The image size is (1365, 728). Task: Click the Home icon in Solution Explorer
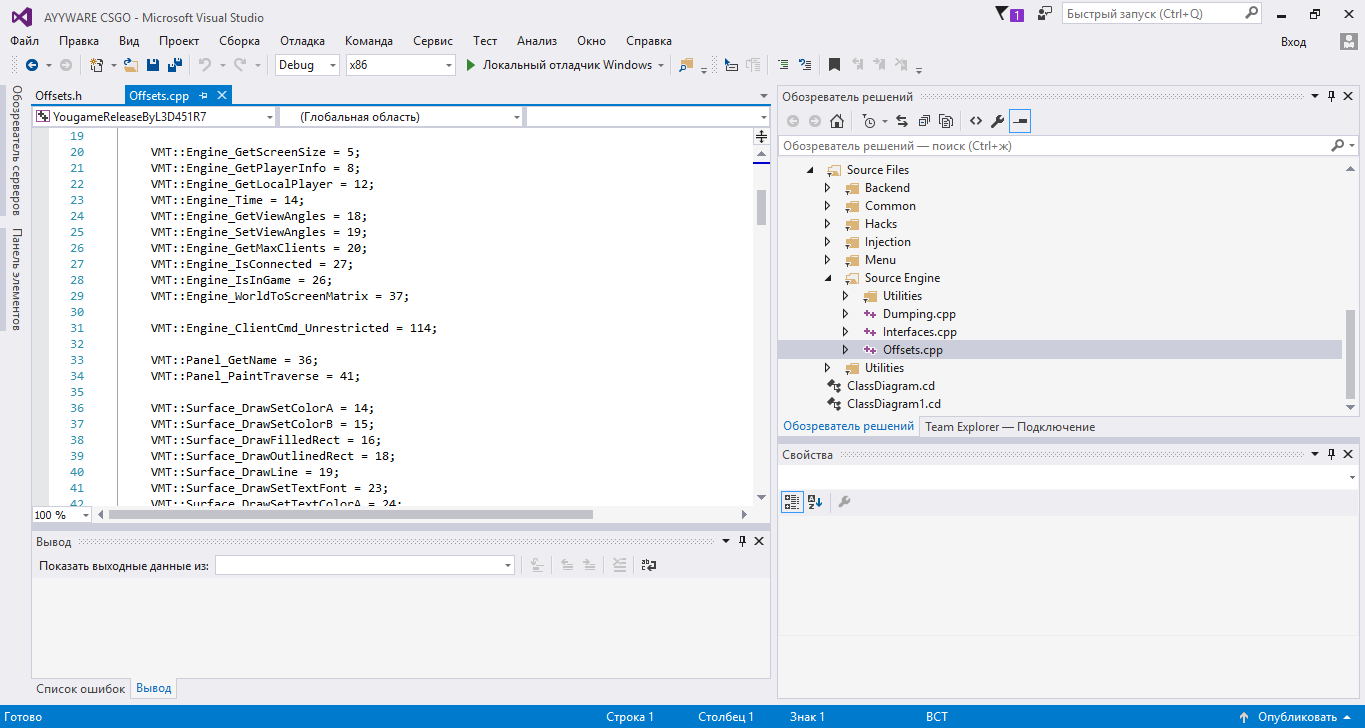(837, 122)
